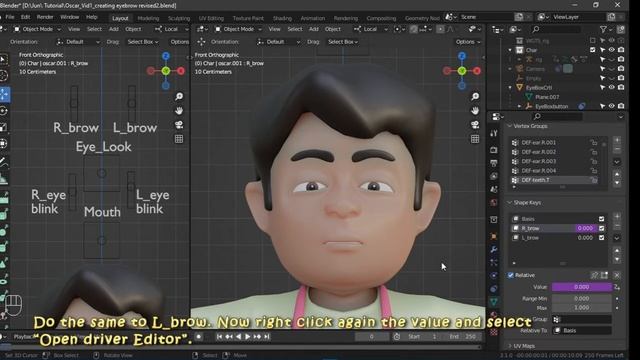Open the Window menu
640x360 pixels.
click(69, 17)
